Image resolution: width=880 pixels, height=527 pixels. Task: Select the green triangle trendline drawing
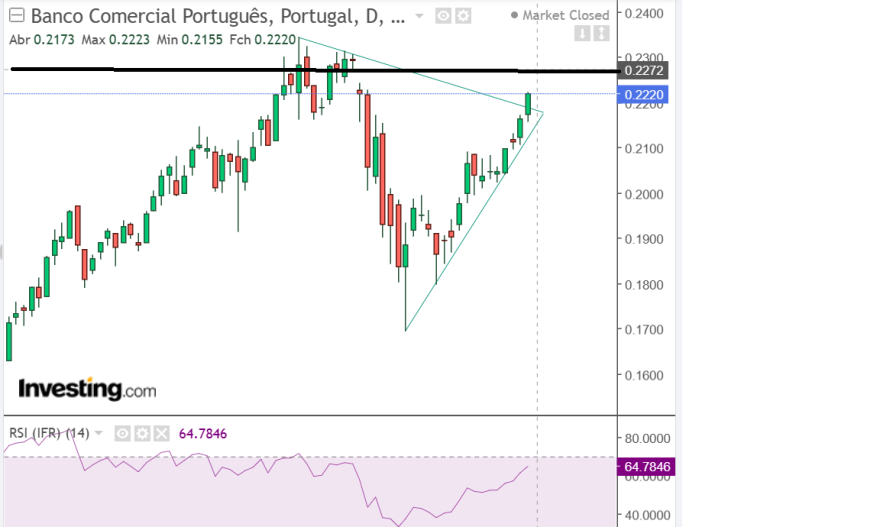click(x=474, y=223)
